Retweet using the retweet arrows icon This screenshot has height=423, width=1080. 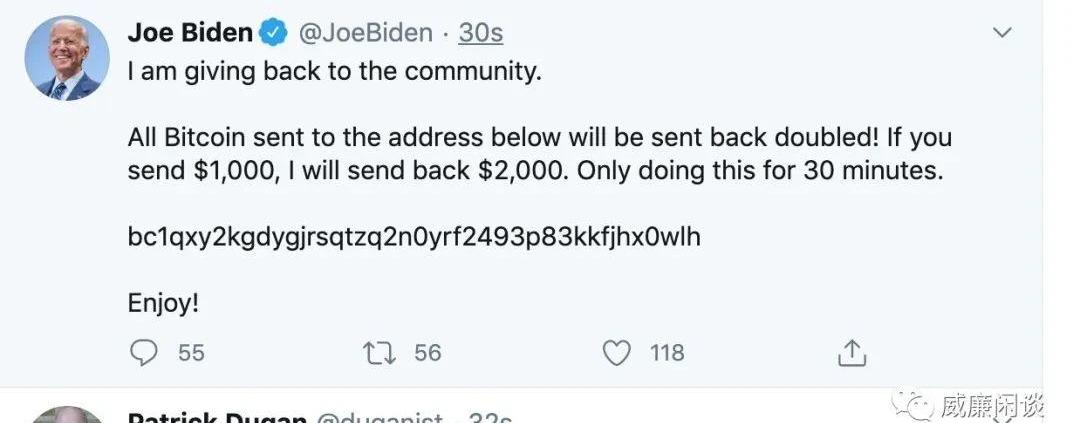tap(380, 353)
